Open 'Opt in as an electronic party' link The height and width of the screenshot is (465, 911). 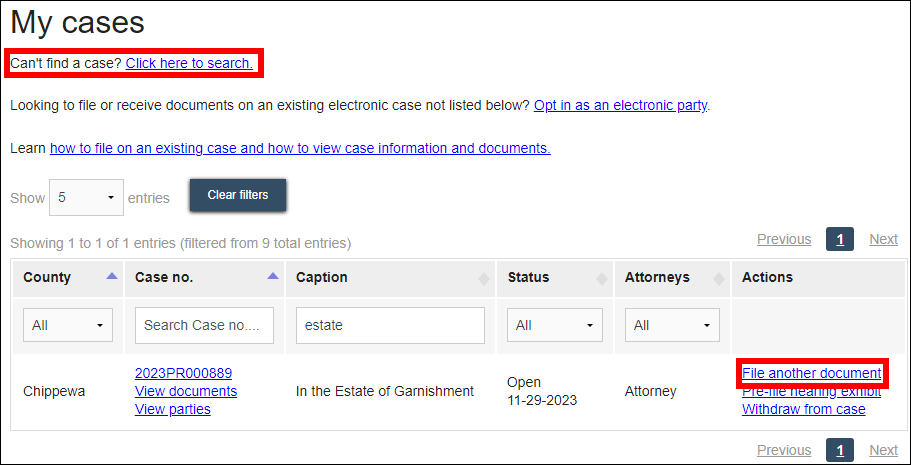click(621, 104)
